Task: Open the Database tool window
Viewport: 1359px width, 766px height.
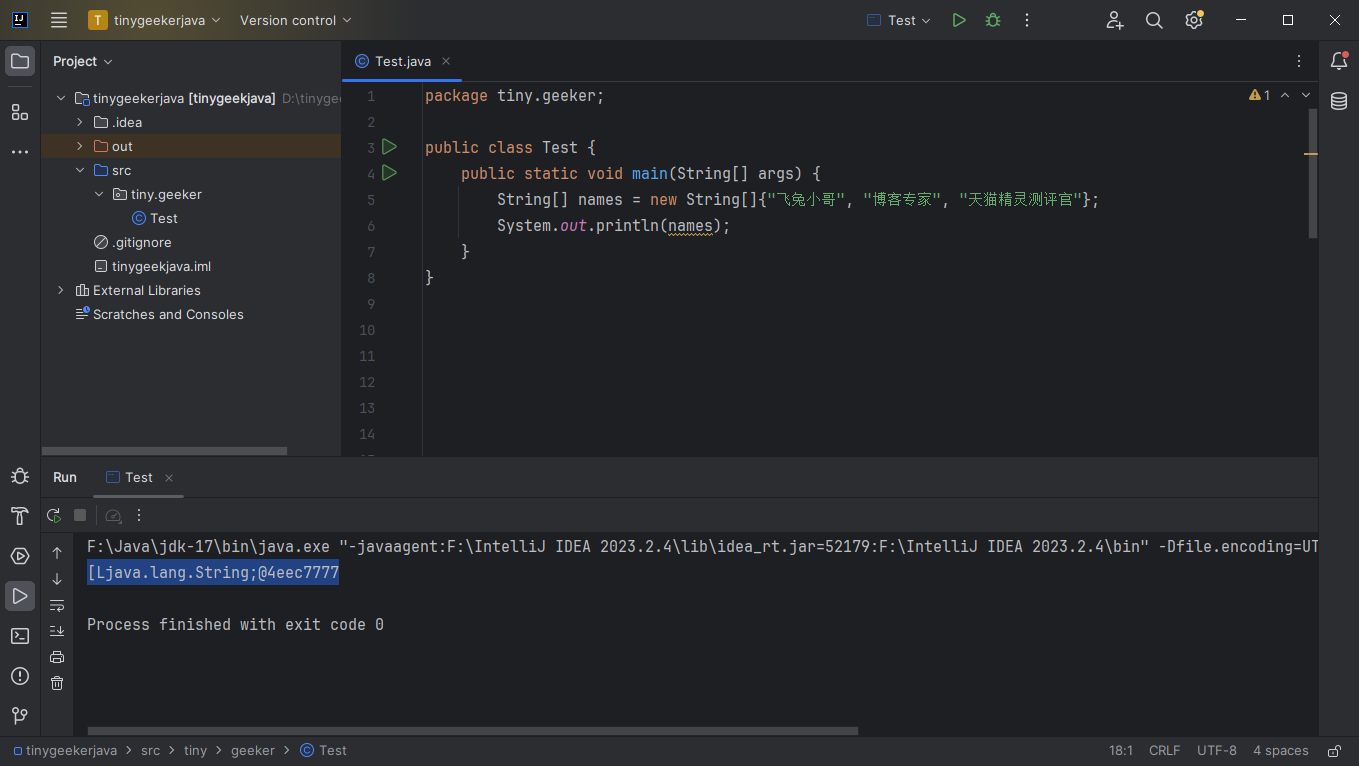Action: [x=1339, y=101]
